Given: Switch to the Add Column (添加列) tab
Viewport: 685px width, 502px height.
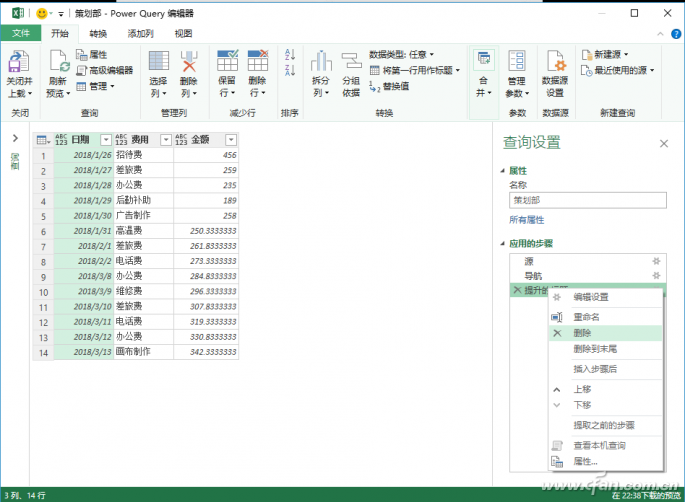Looking at the screenshot, I should (140, 34).
